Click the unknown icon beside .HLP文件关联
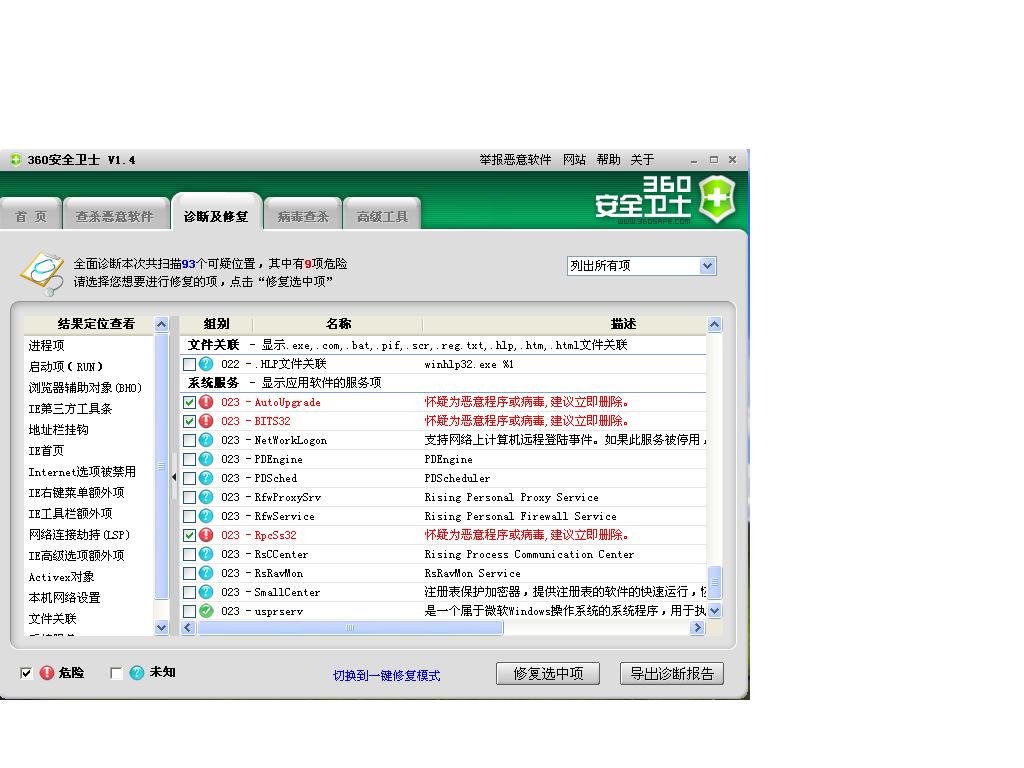This screenshot has width=1024, height=768. click(x=206, y=364)
